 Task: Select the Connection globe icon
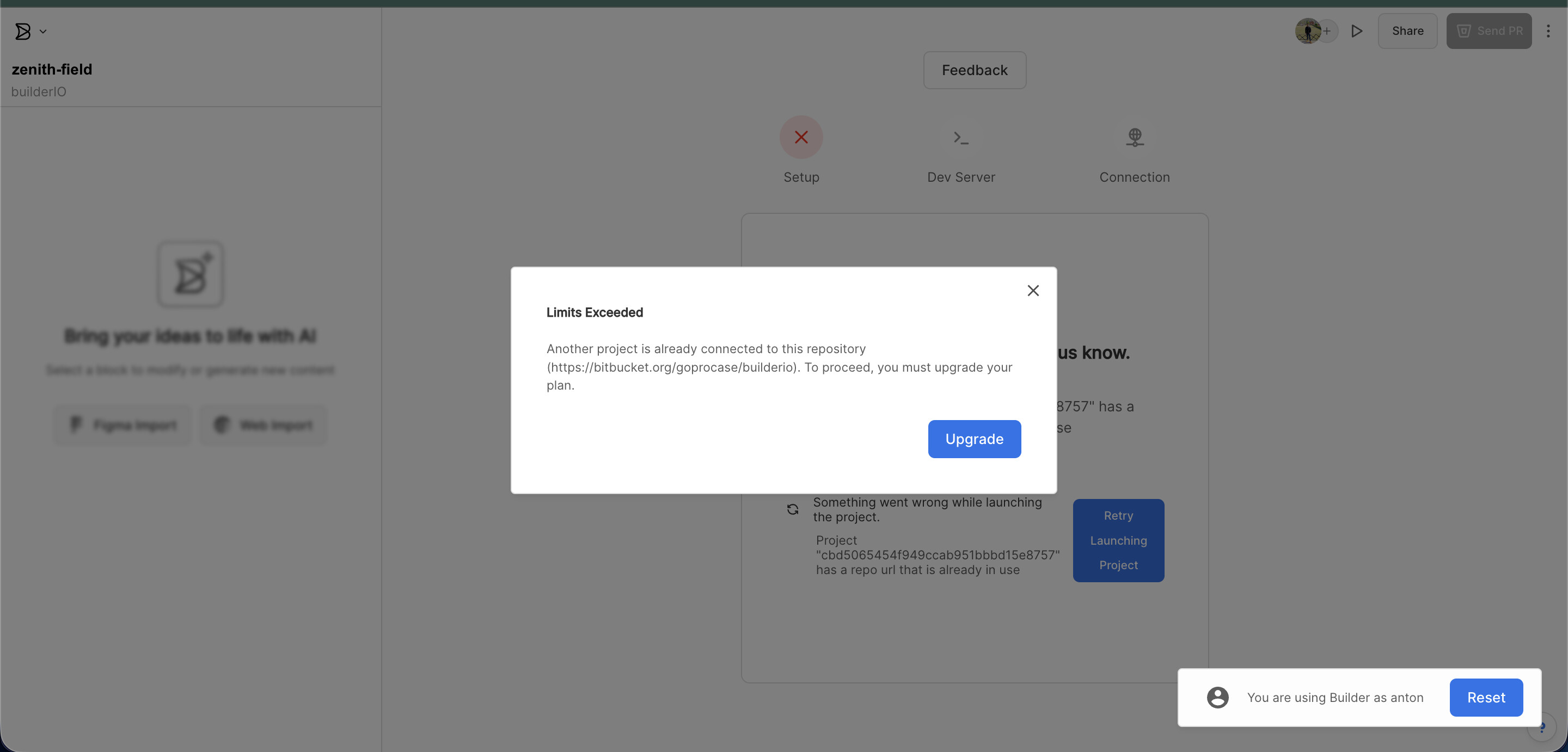pyautogui.click(x=1134, y=137)
